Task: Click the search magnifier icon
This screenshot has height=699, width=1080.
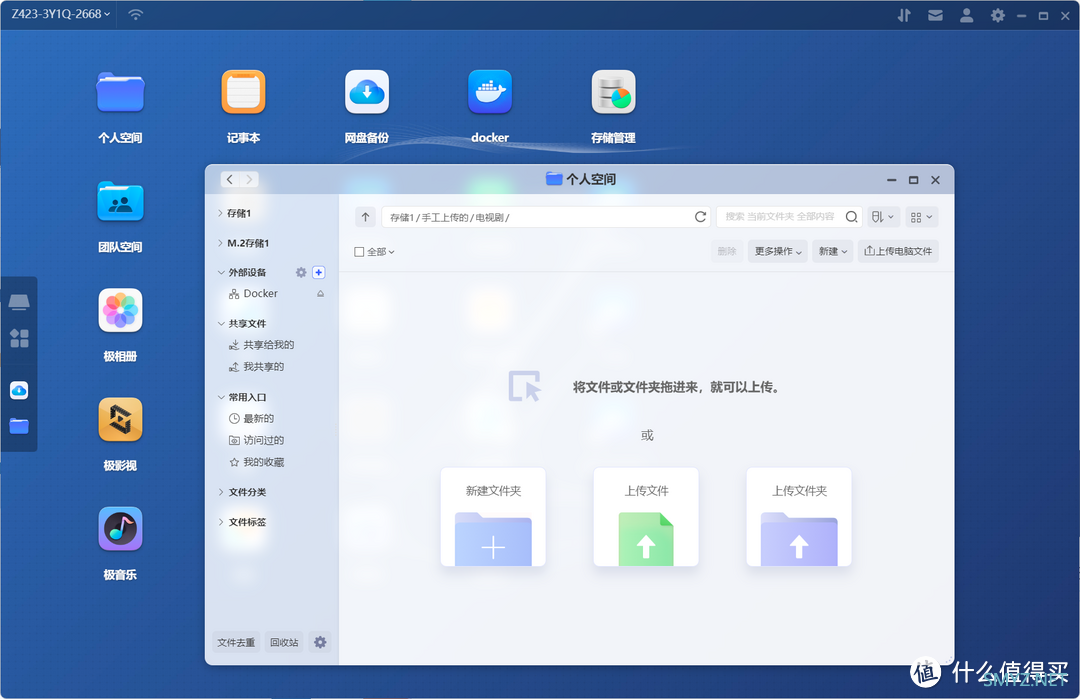Action: [x=851, y=217]
